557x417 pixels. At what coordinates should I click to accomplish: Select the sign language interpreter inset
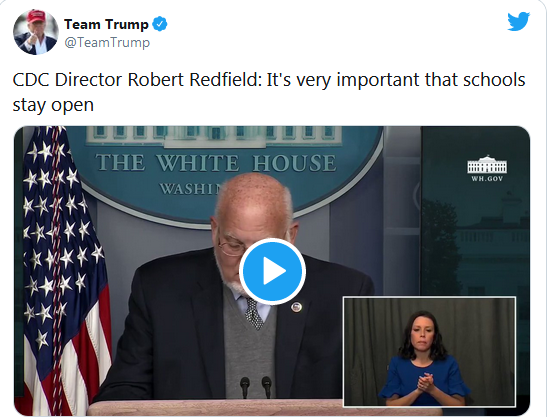click(x=429, y=352)
